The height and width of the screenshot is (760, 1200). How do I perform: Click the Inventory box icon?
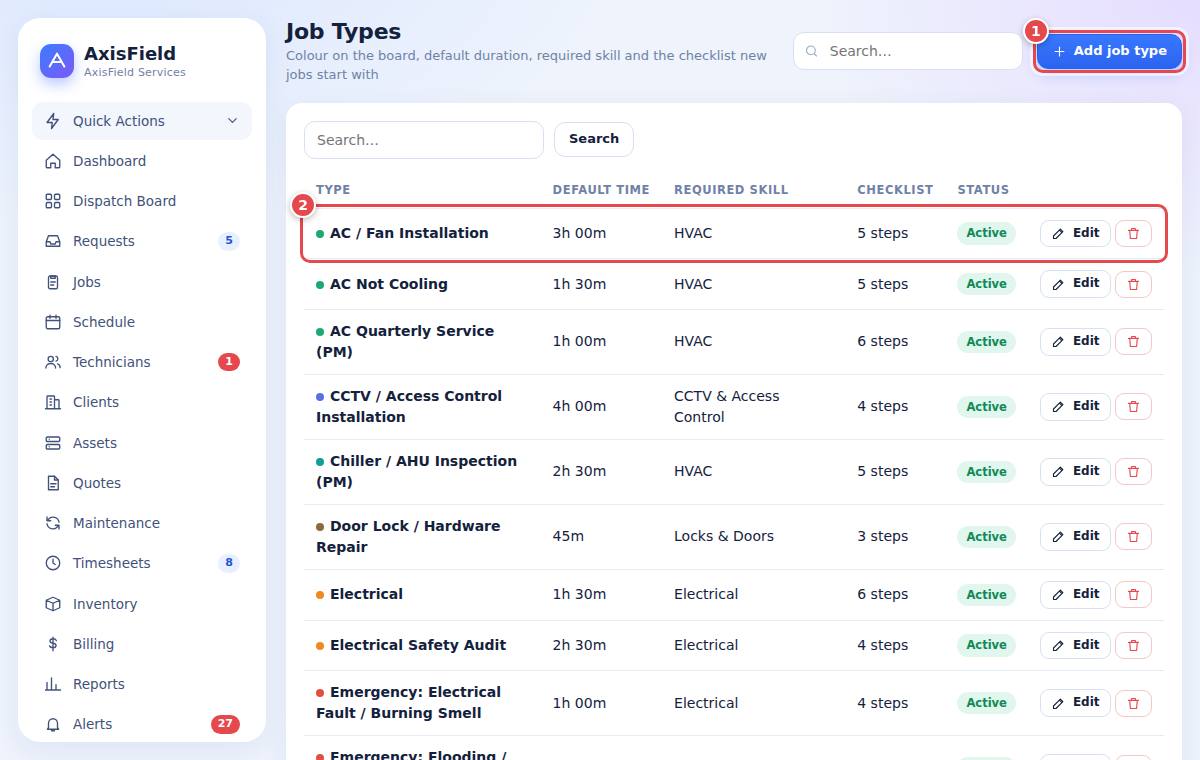[53, 604]
